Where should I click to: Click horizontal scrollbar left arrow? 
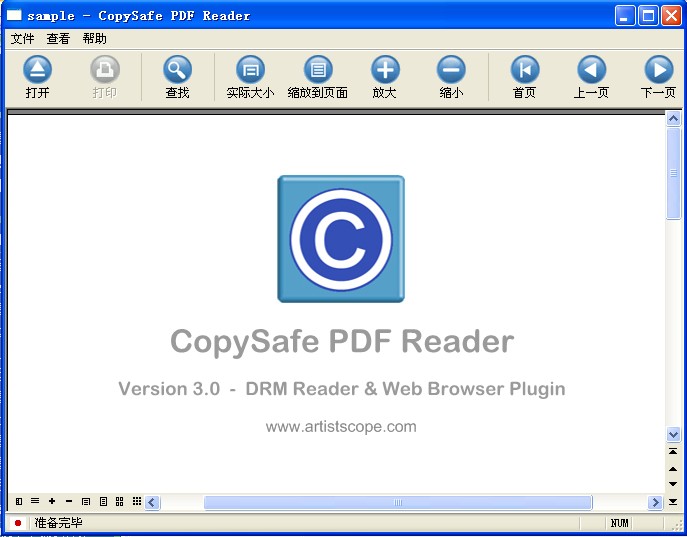coord(152,502)
